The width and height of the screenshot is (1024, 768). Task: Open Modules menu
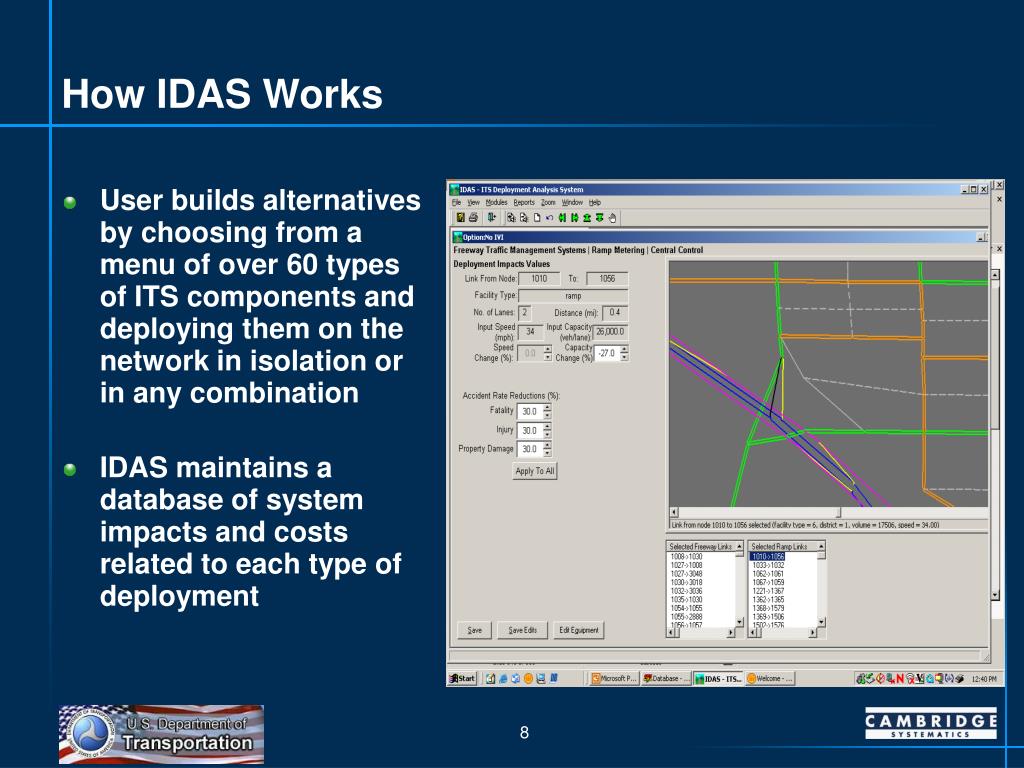point(496,202)
